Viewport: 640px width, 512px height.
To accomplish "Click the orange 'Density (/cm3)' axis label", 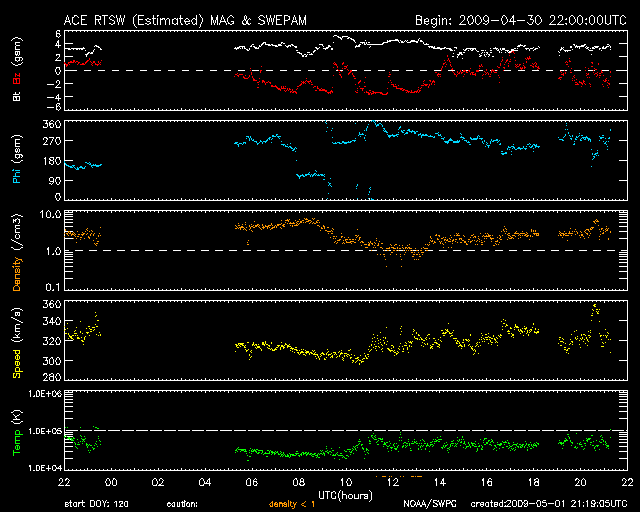I will (17, 252).
